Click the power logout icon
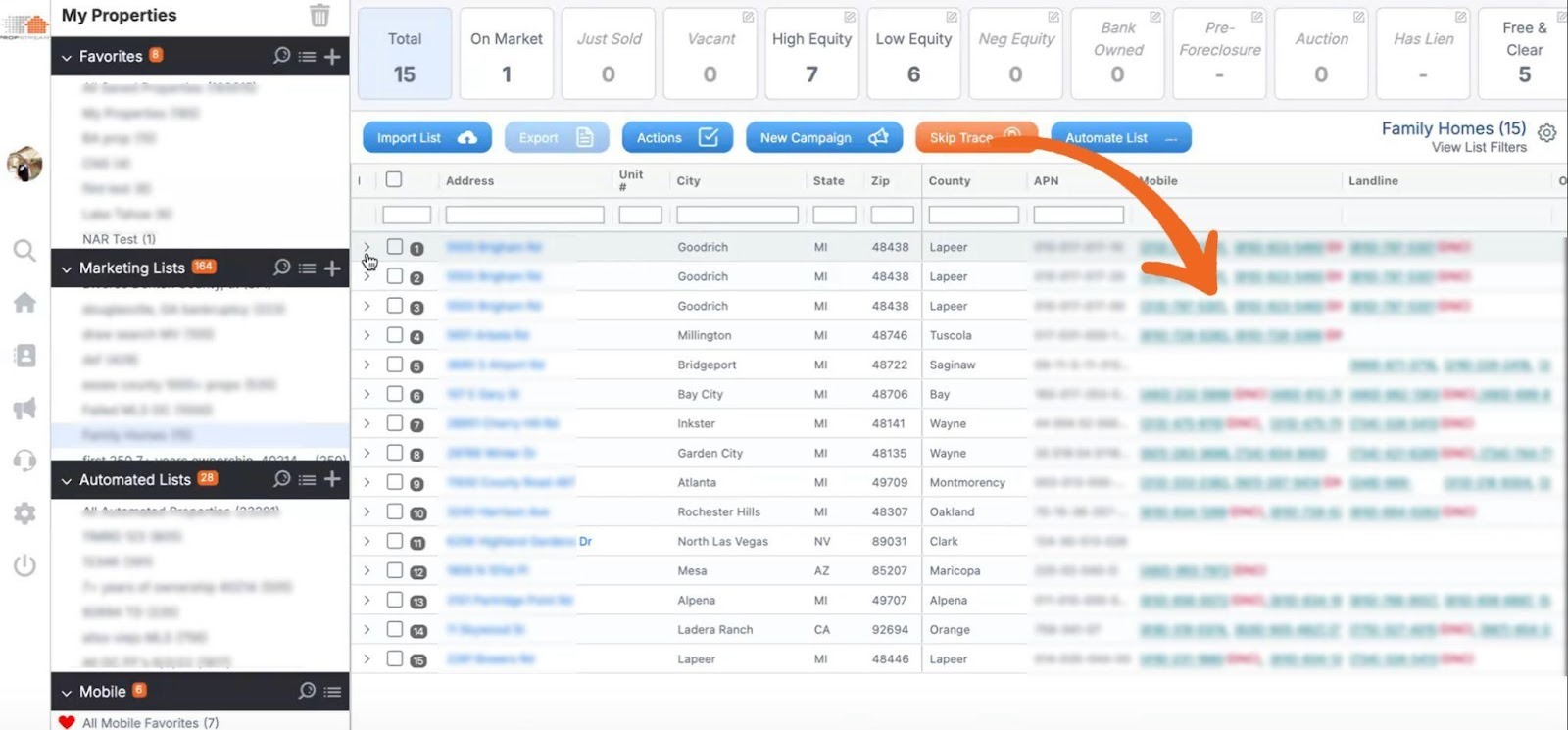The width and height of the screenshot is (1568, 730). pos(24,565)
